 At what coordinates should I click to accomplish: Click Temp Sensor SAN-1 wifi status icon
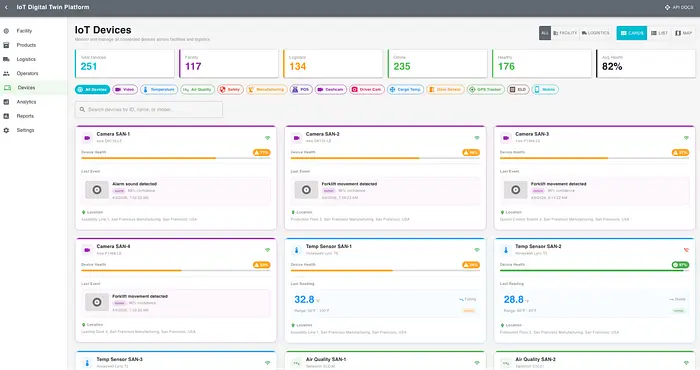(477, 250)
